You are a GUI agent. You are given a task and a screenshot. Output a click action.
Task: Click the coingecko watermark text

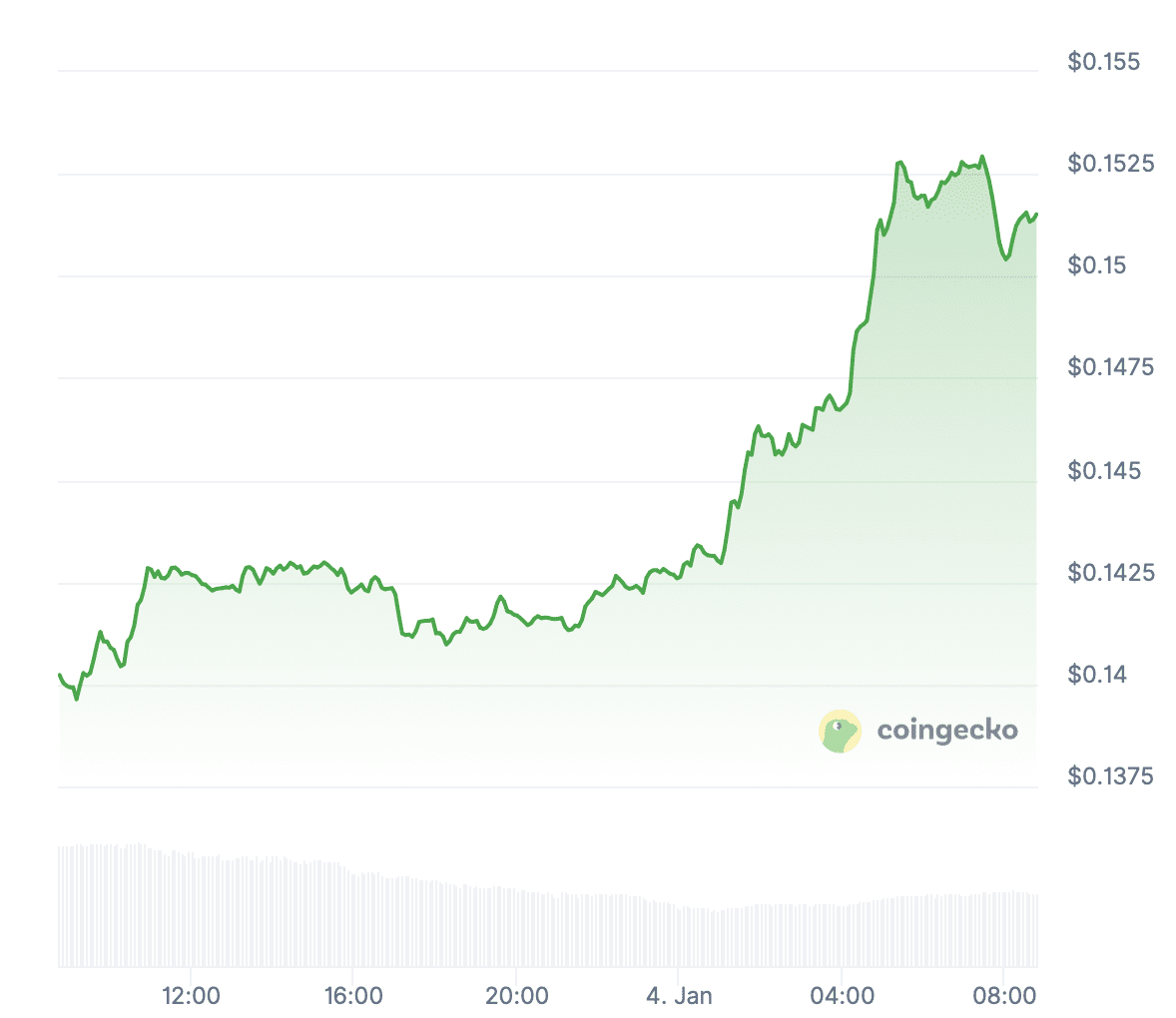pos(947,731)
